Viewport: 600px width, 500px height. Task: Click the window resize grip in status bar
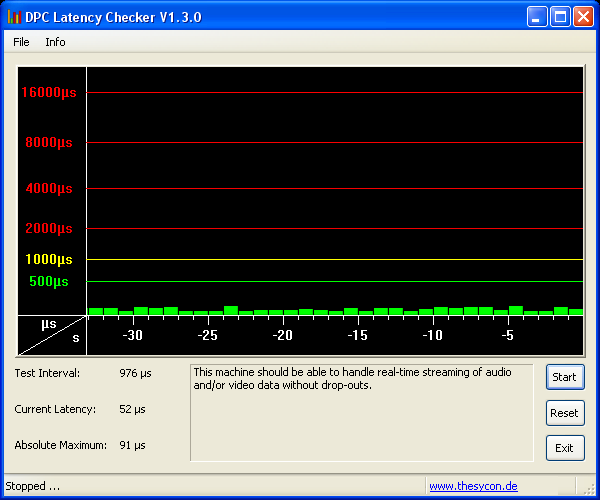tap(589, 489)
